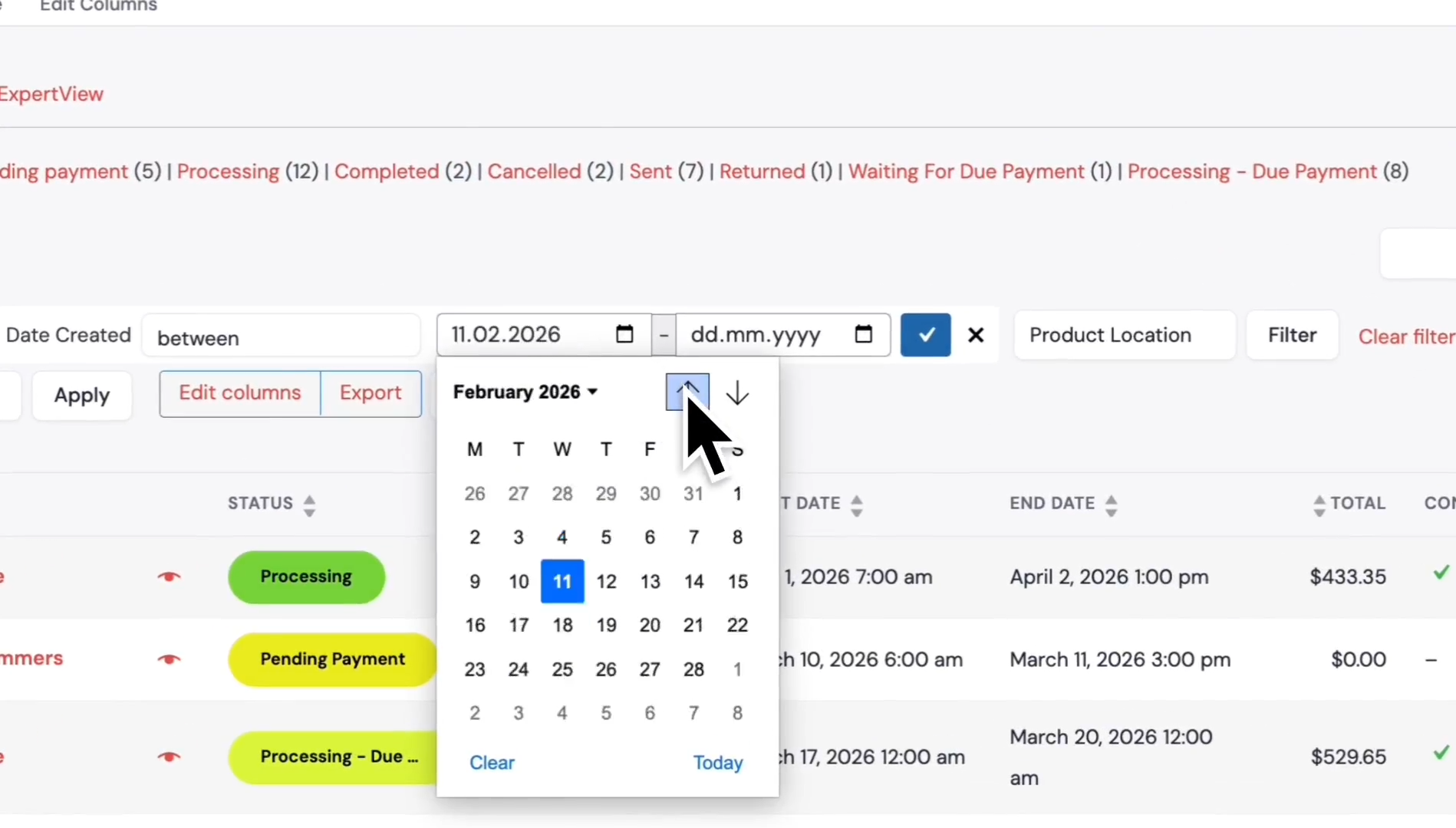
Task: Expand the February 2026 month dropdown
Action: (525, 392)
